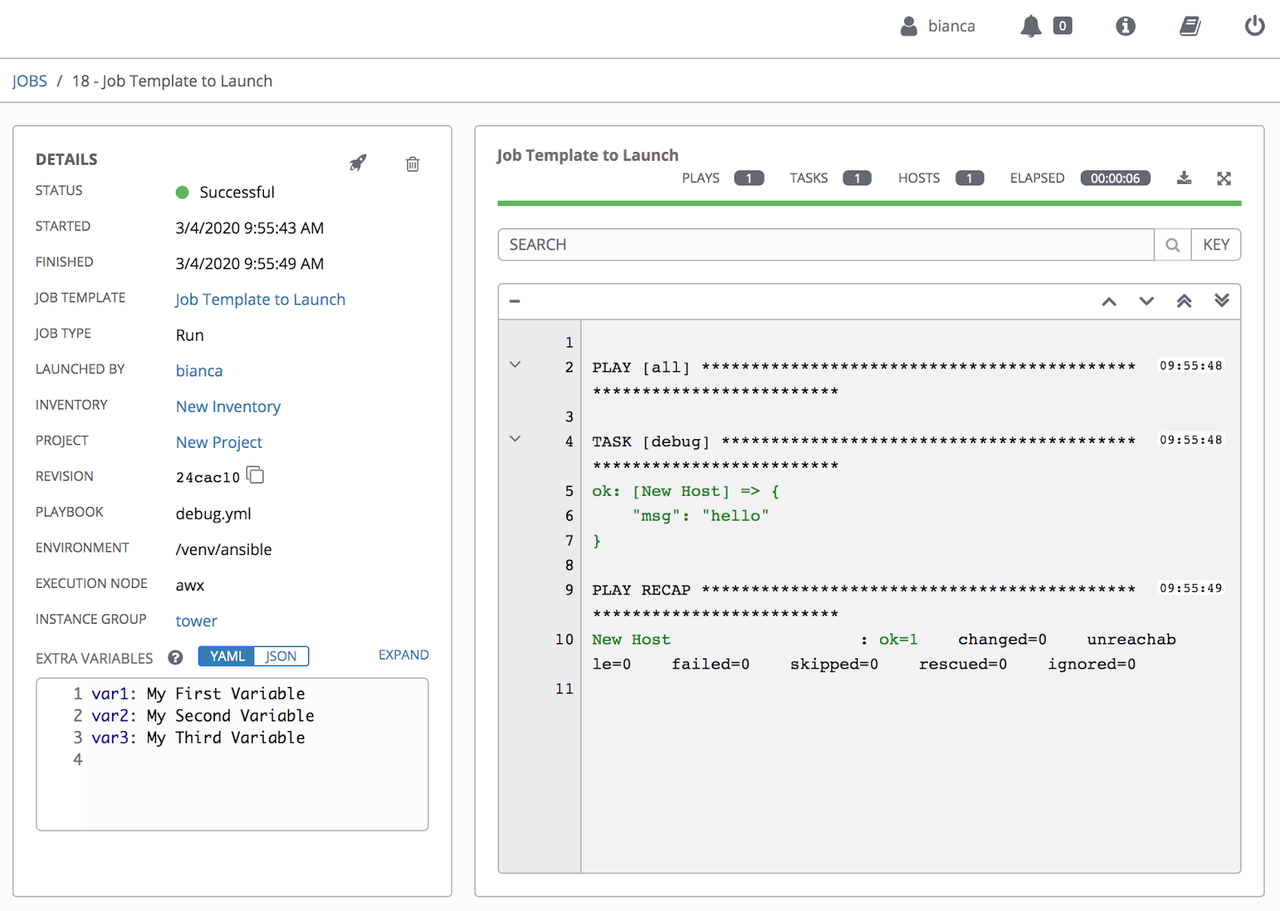Open the notifications bell
This screenshot has width=1280, height=911.
click(x=1031, y=27)
